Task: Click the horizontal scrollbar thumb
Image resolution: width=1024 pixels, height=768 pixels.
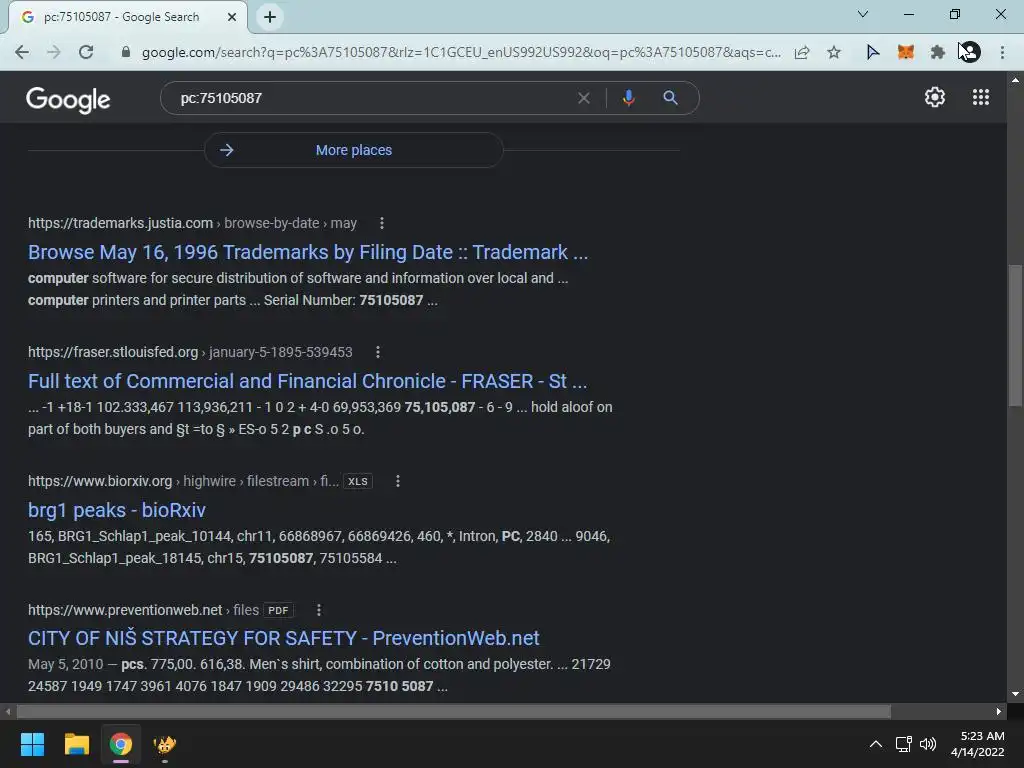Action: point(453,711)
